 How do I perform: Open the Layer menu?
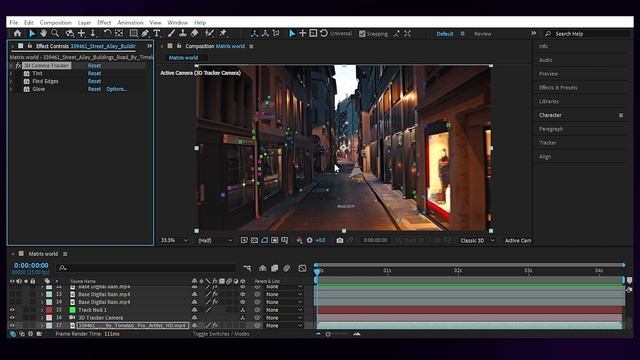(x=84, y=22)
